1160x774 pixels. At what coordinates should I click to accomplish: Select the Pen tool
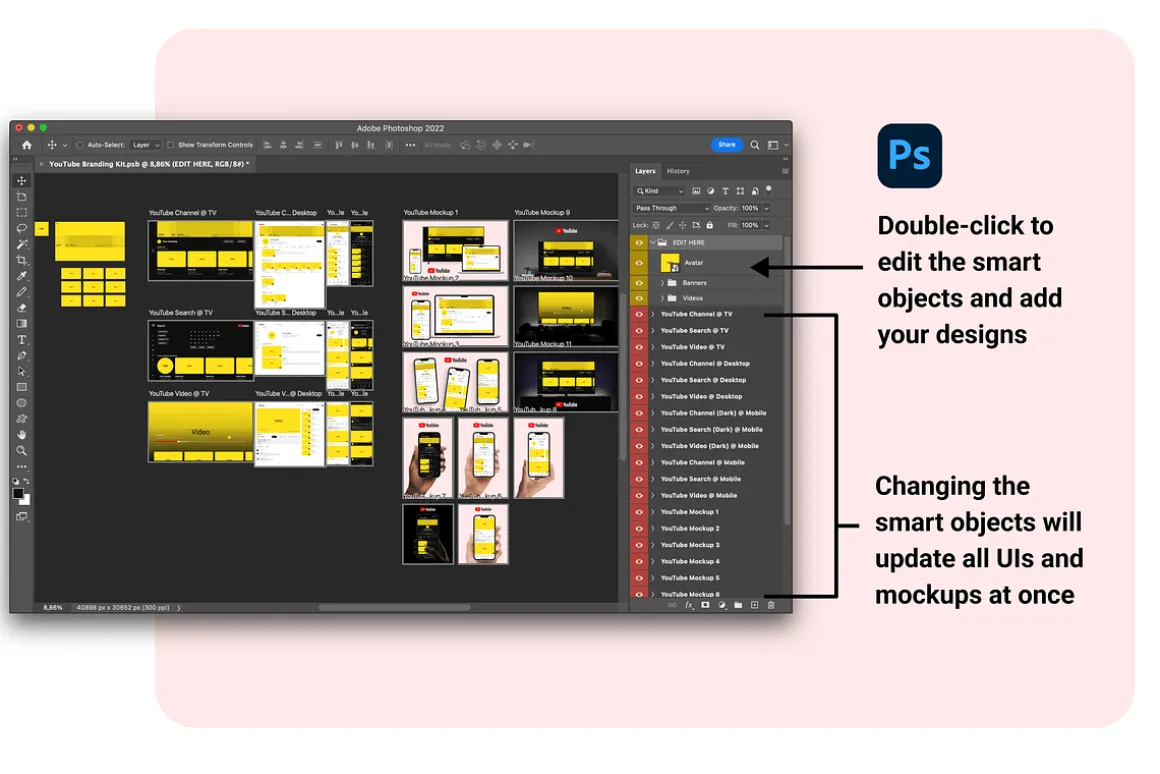(x=21, y=356)
